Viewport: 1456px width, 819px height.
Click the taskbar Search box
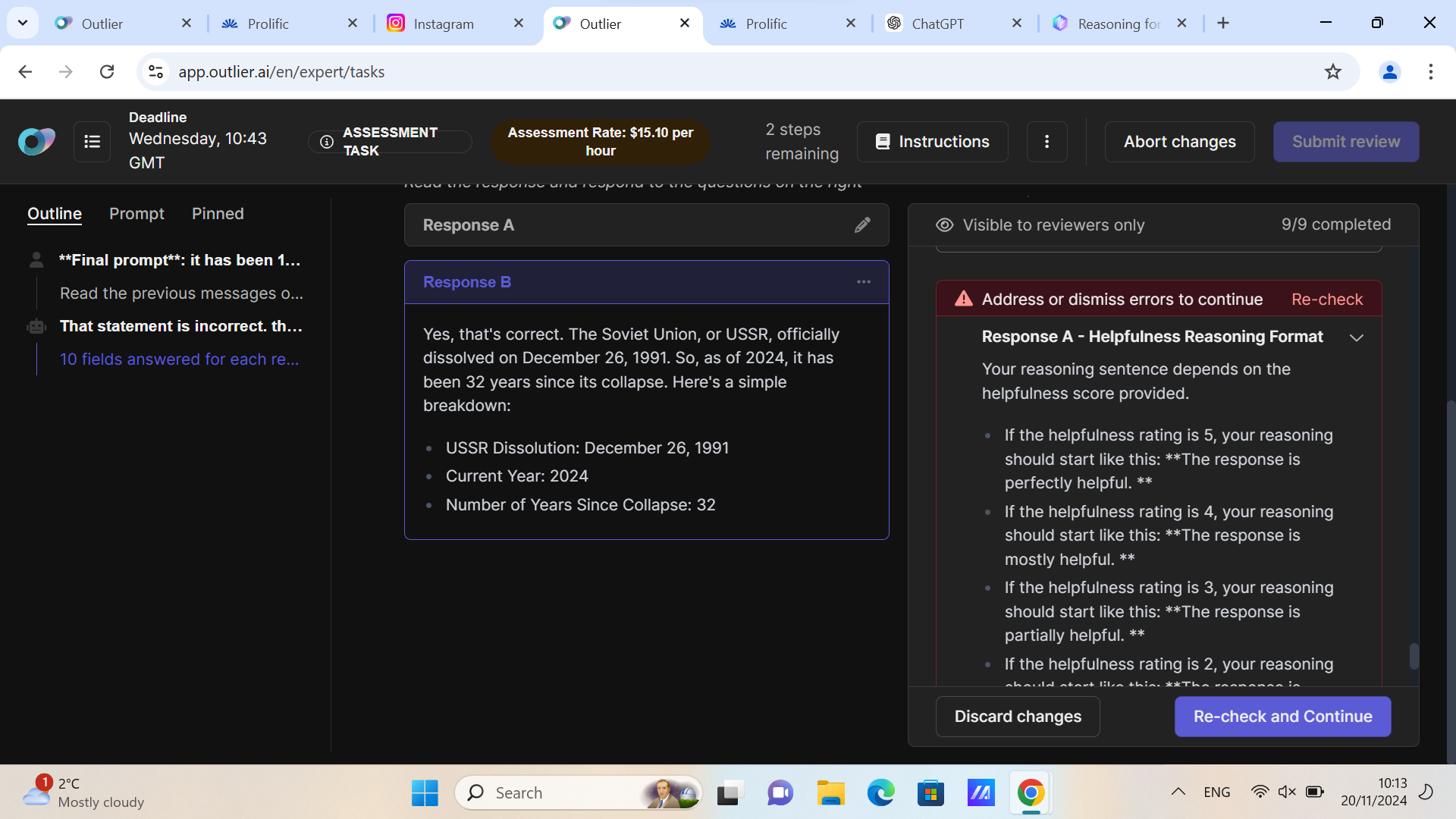coord(578,793)
